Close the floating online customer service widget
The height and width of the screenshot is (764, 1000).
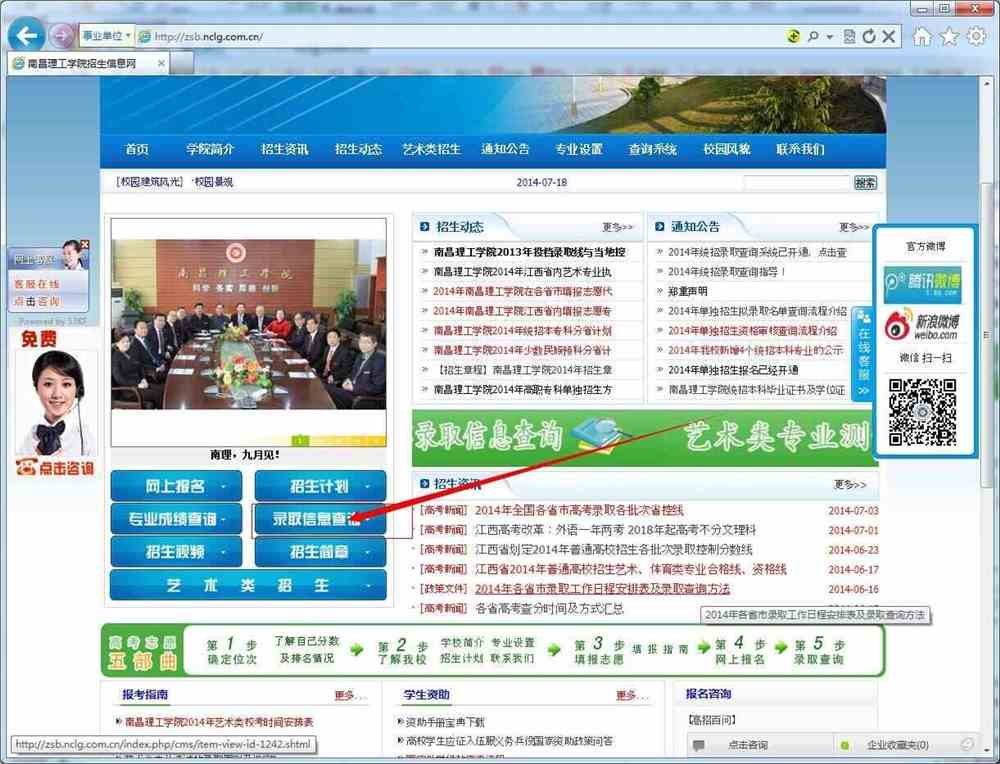click(85, 244)
